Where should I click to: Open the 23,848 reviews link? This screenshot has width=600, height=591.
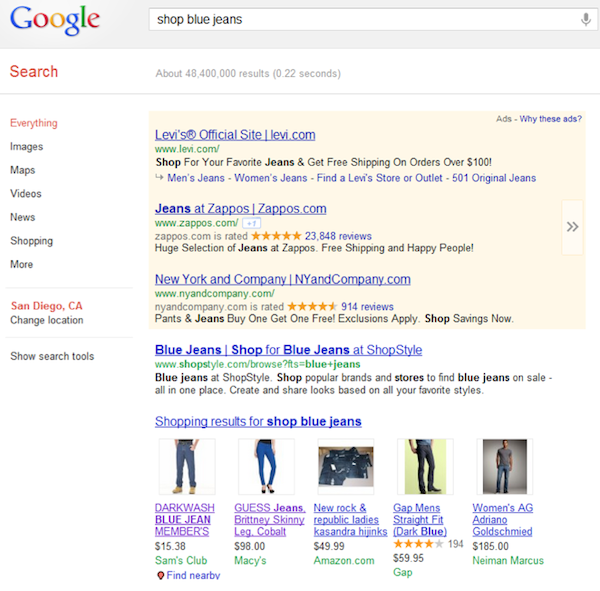(338, 236)
